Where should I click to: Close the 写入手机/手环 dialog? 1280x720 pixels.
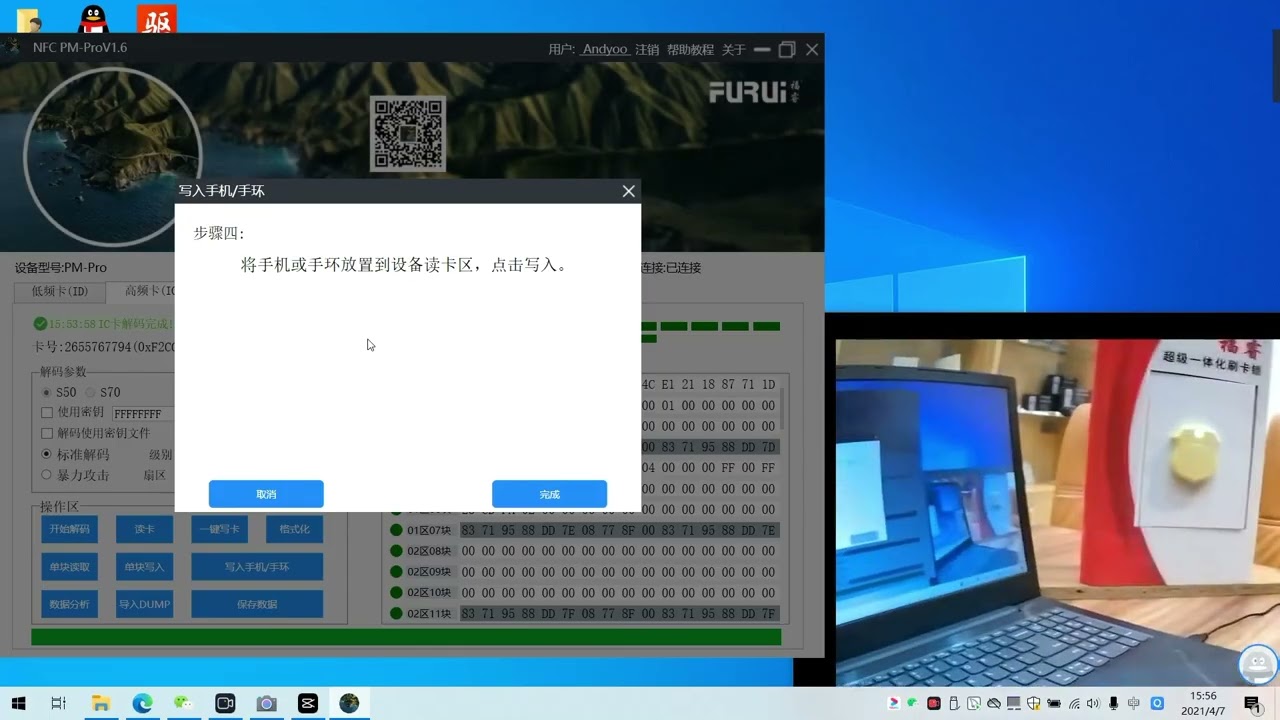pos(628,191)
